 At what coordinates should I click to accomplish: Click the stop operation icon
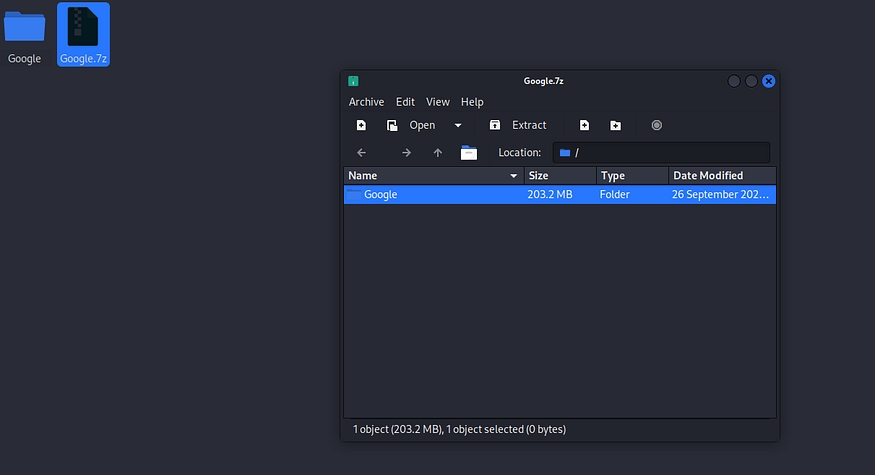click(657, 125)
